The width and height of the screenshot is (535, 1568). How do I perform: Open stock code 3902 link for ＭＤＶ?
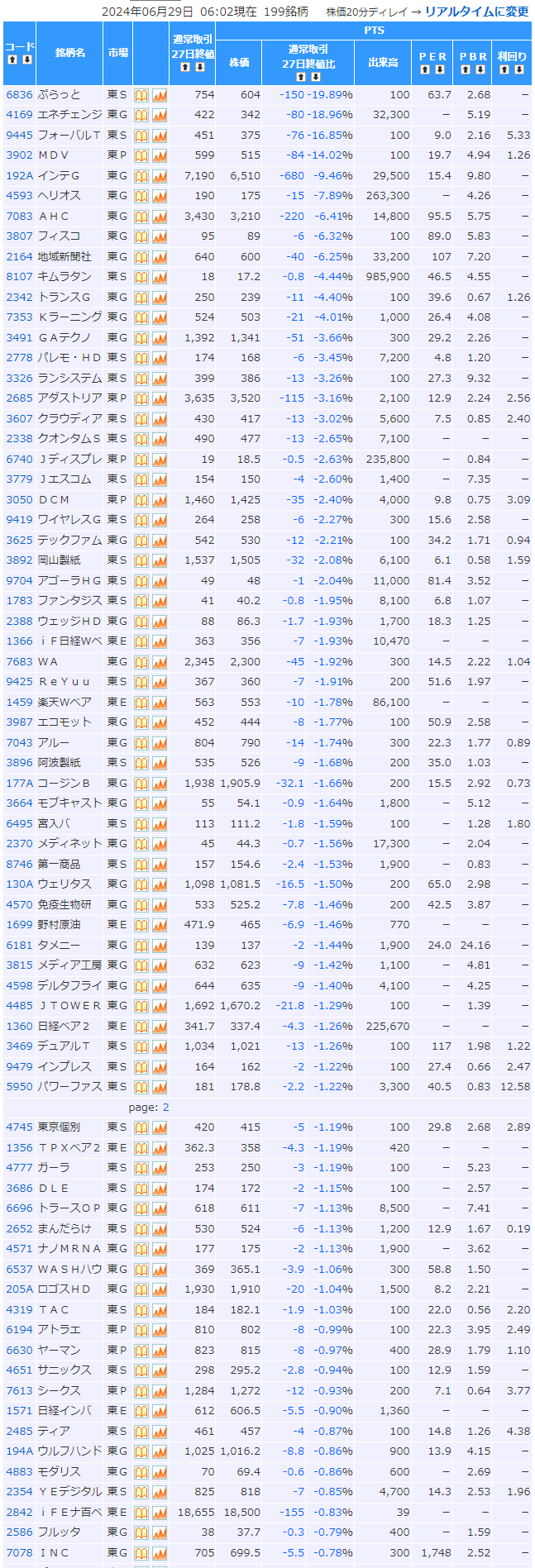[19, 155]
